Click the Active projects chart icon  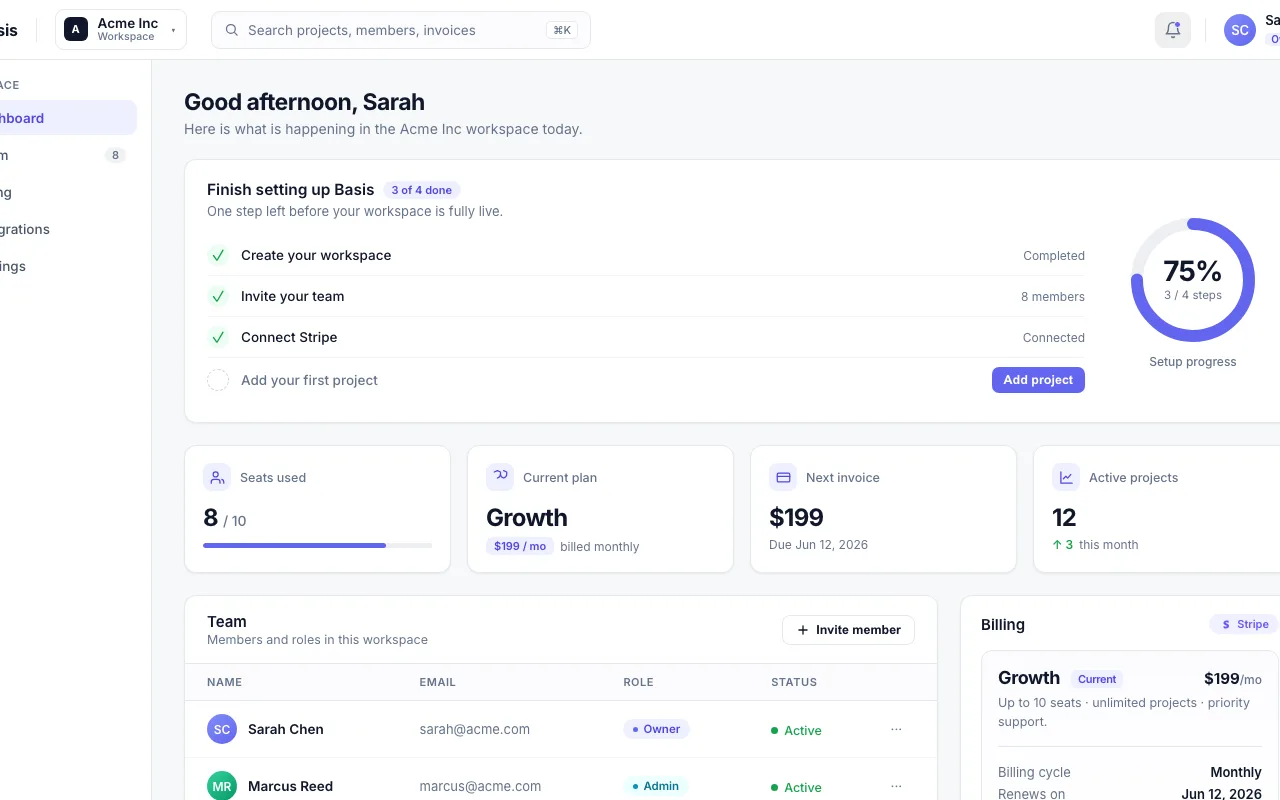[1066, 477]
